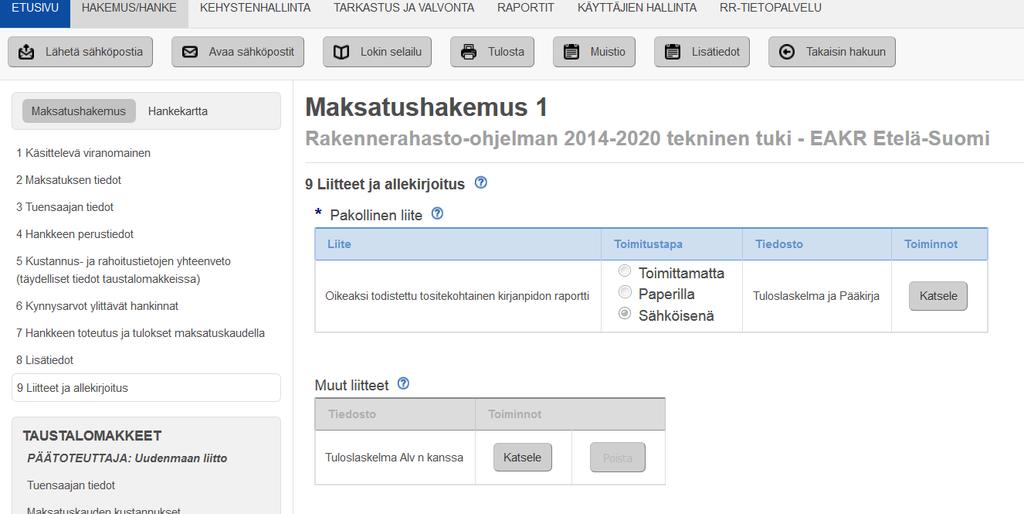
Task: Click the notepad icon on Muistio
Action: pyautogui.click(x=571, y=52)
